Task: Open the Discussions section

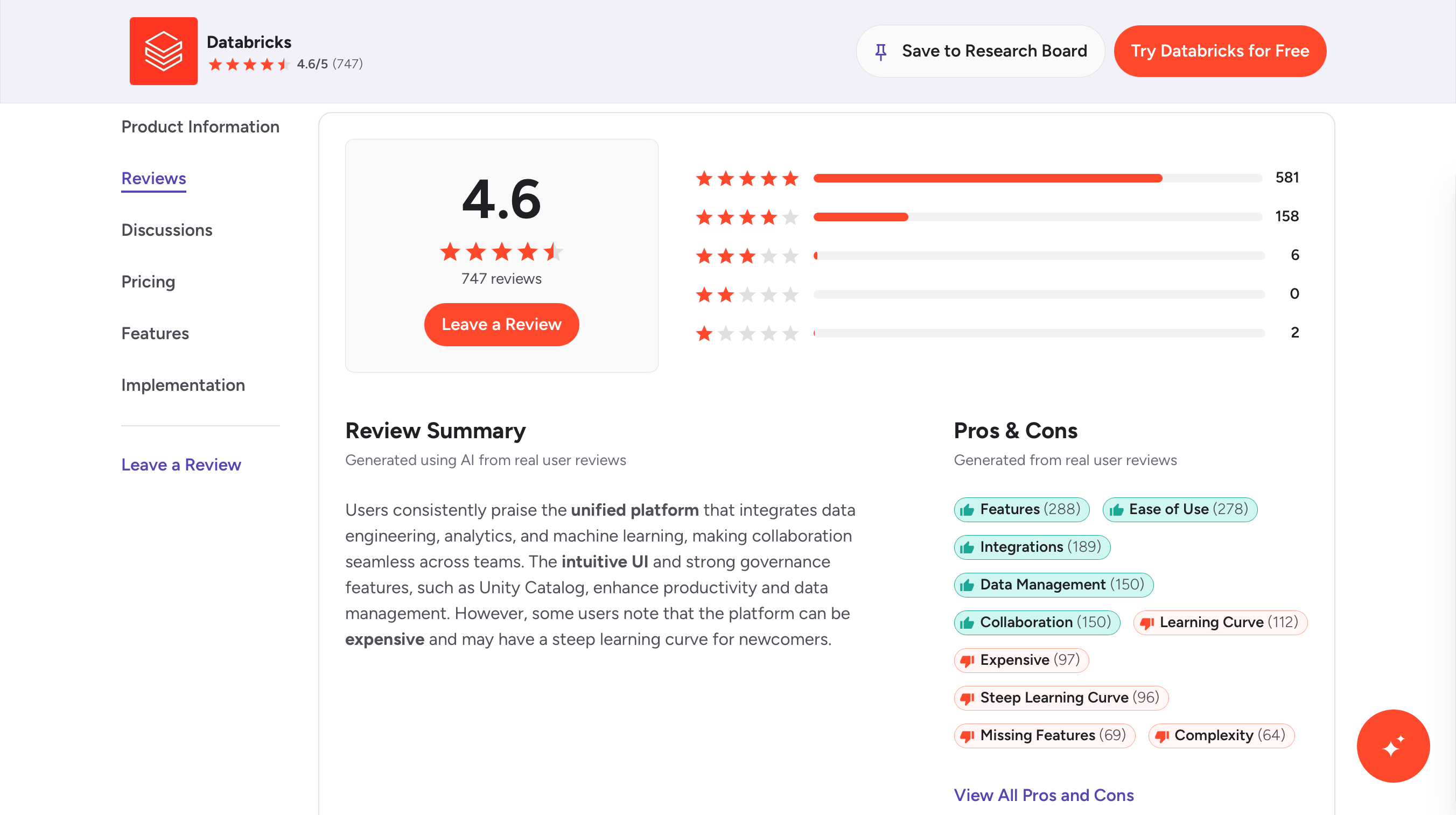Action: [x=167, y=230]
